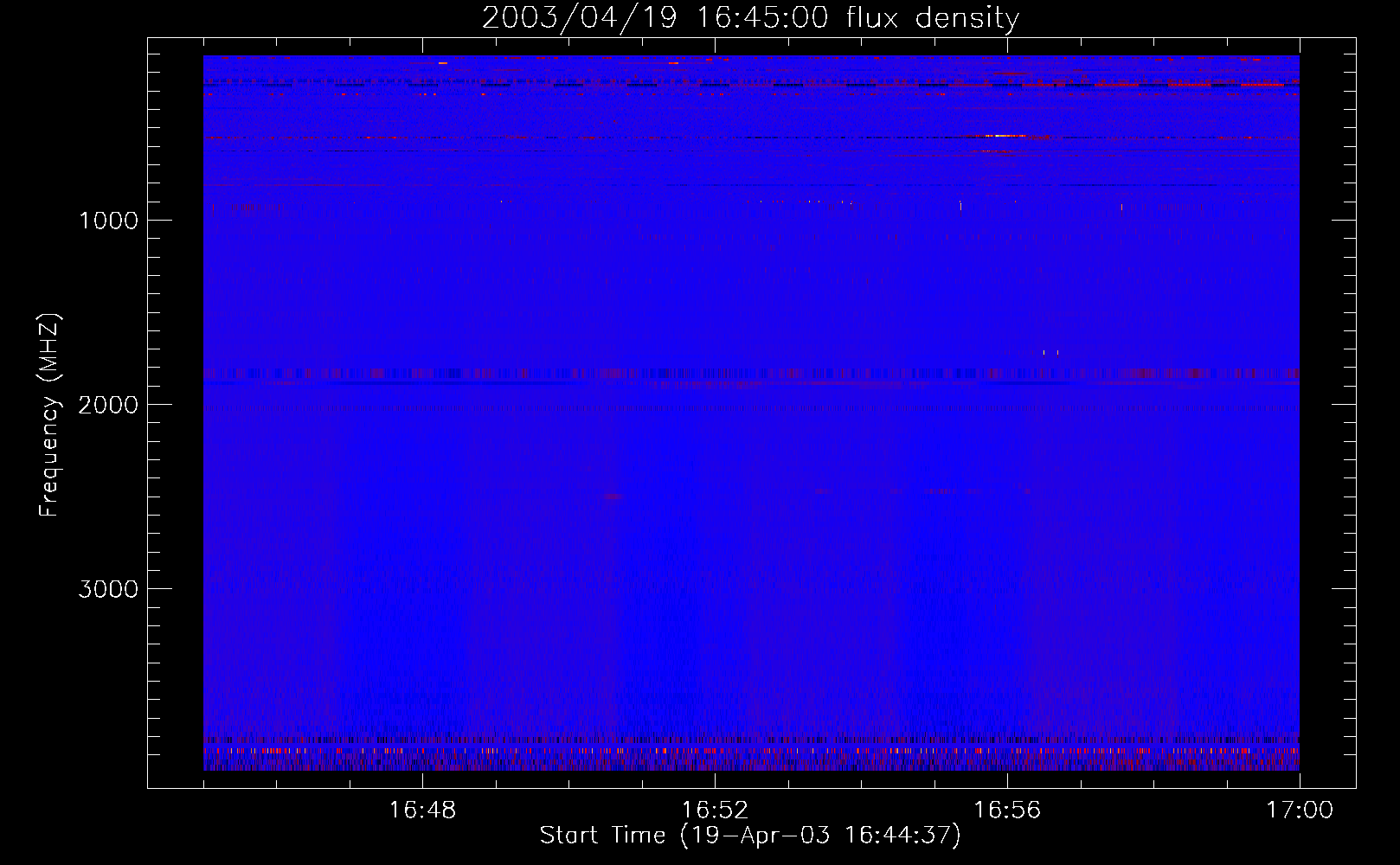Select the 16:52 time tick label
The image size is (1400, 865).
point(715,811)
